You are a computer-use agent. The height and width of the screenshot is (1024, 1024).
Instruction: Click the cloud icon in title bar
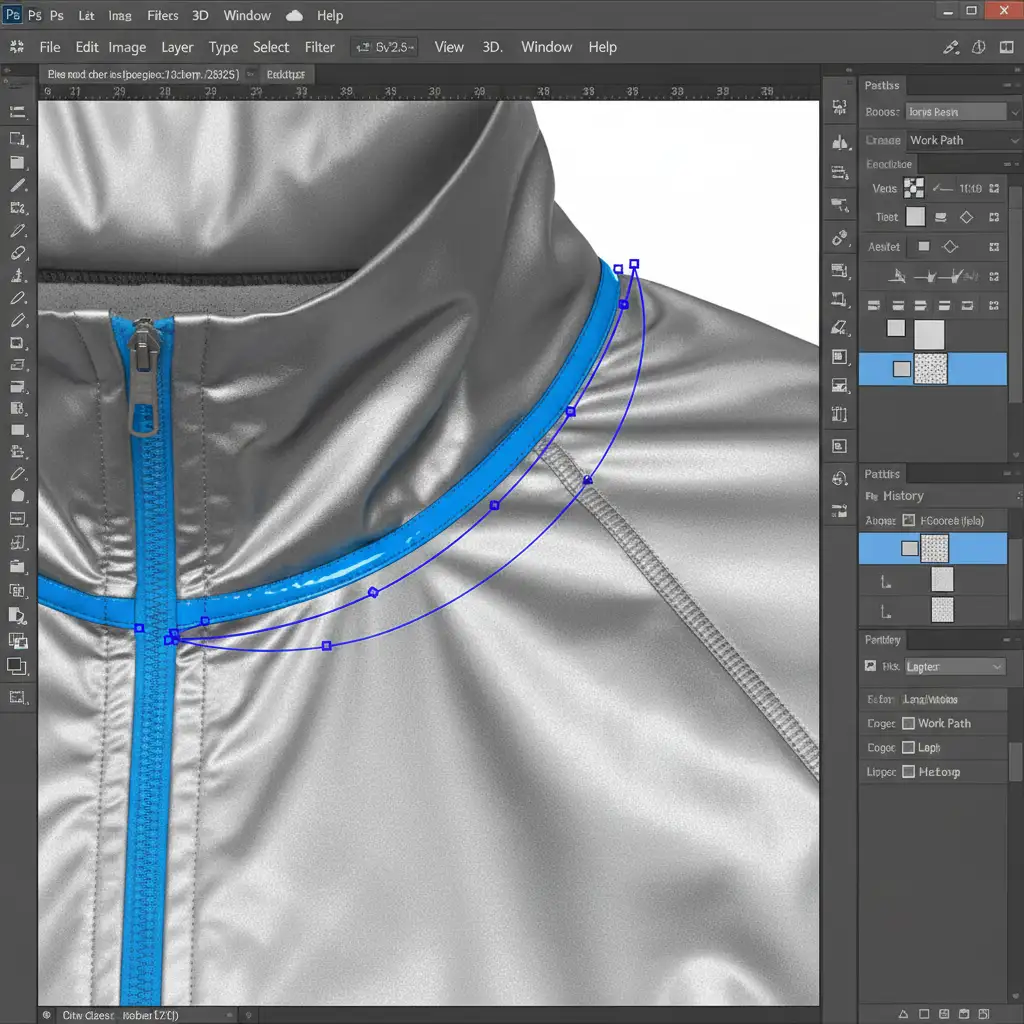coord(294,15)
